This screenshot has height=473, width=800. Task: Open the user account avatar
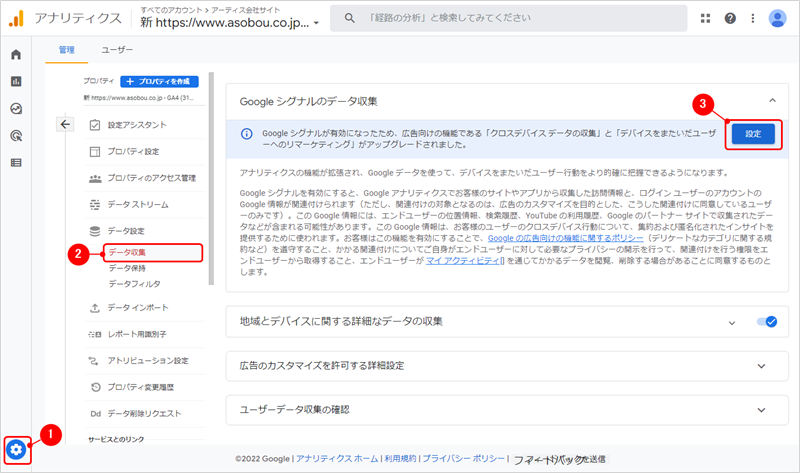777,18
